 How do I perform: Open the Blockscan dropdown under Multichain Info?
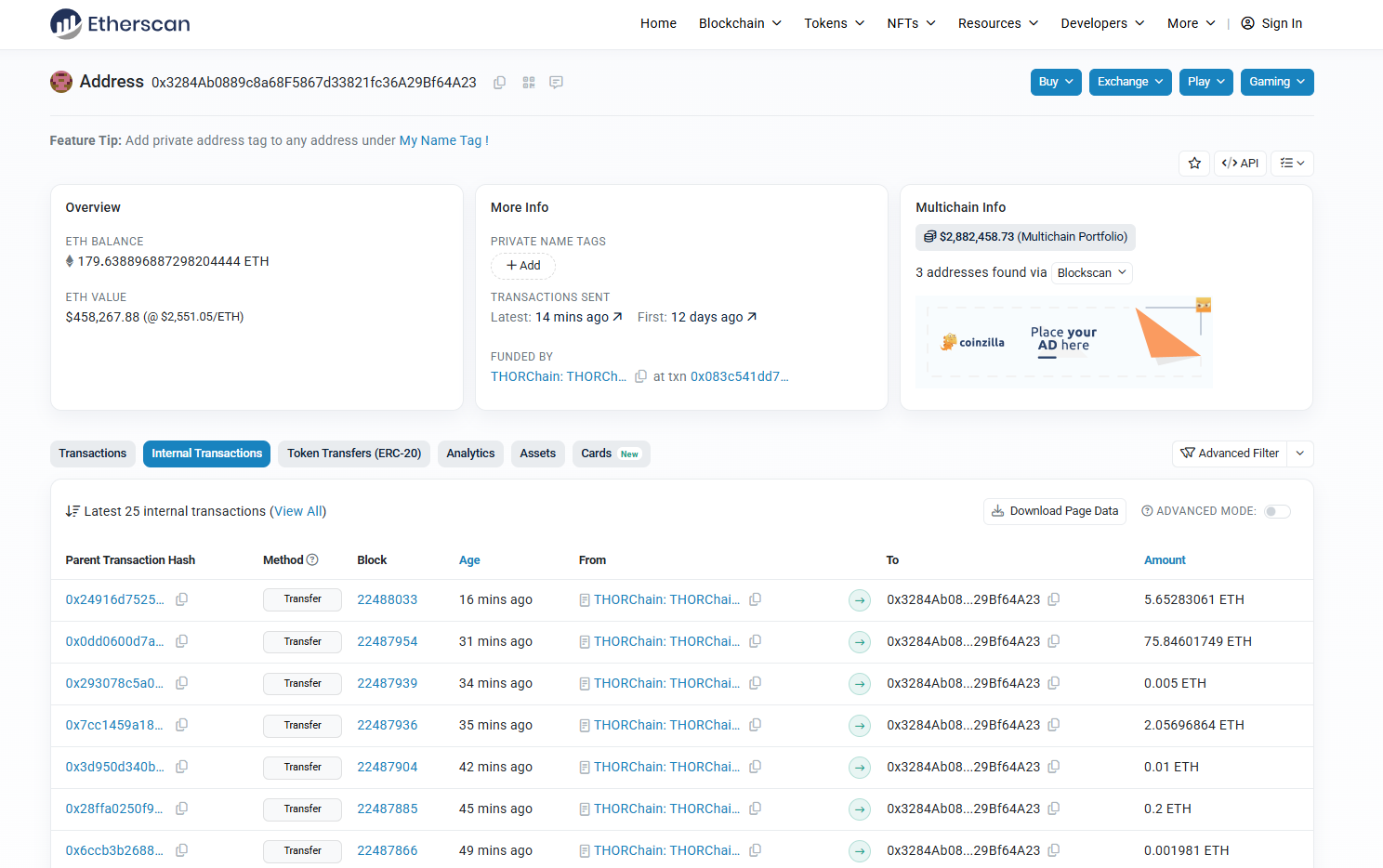pos(1092,272)
